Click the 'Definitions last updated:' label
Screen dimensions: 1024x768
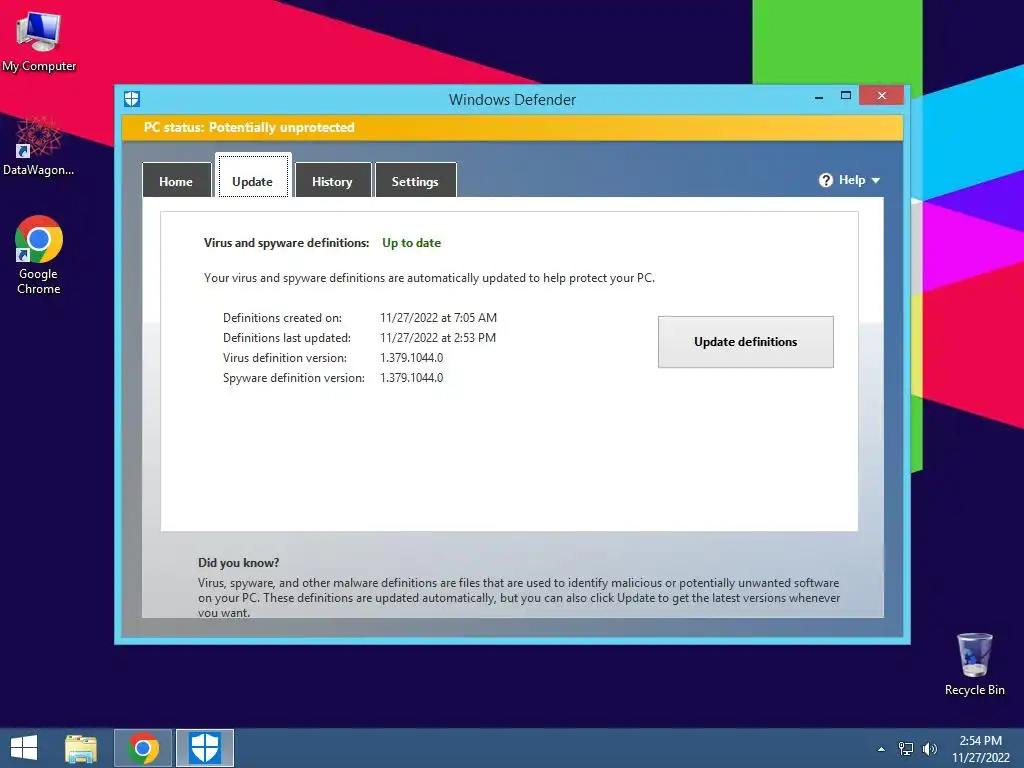287,338
